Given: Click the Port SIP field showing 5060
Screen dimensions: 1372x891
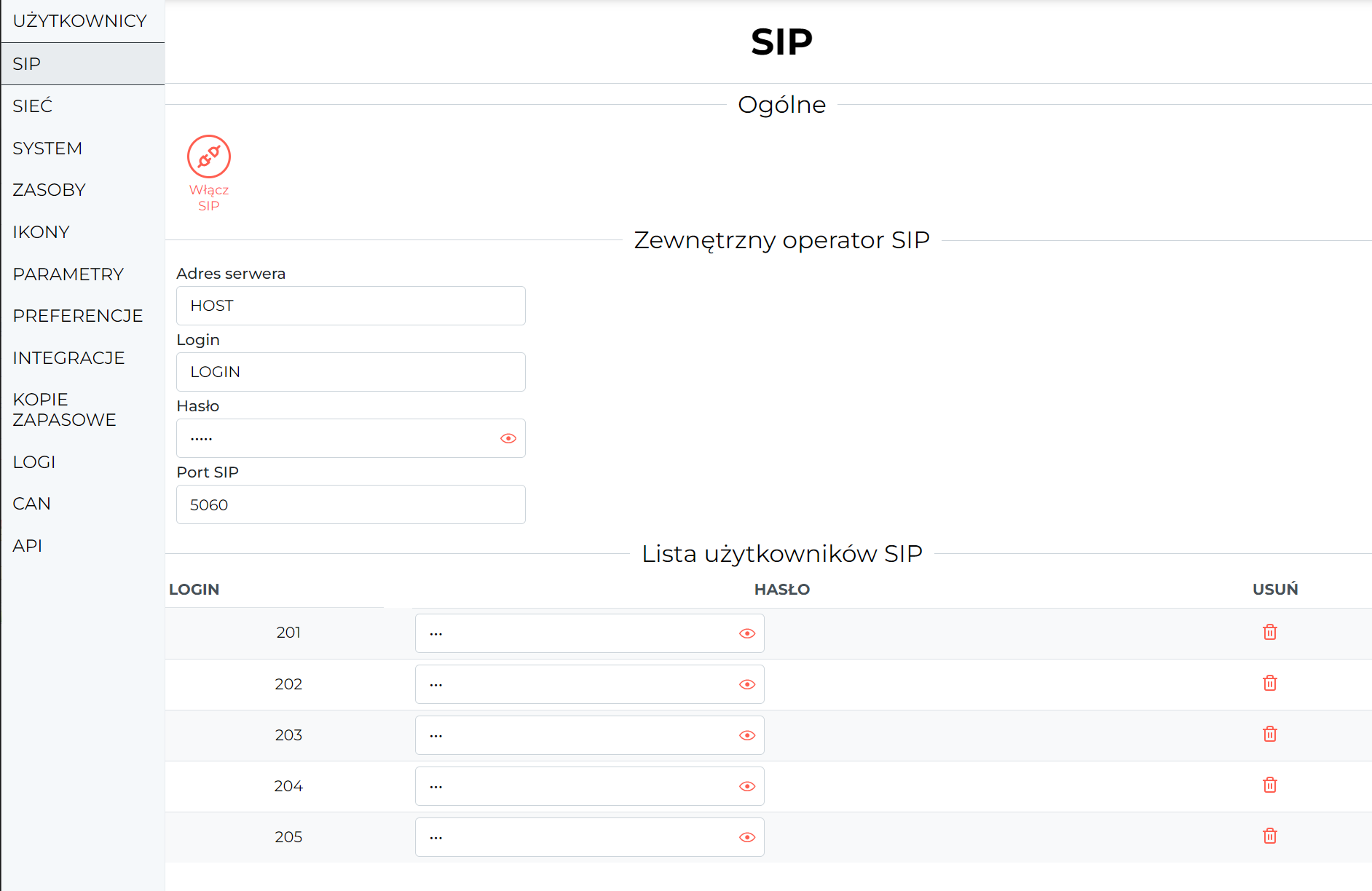Looking at the screenshot, I should (351, 504).
